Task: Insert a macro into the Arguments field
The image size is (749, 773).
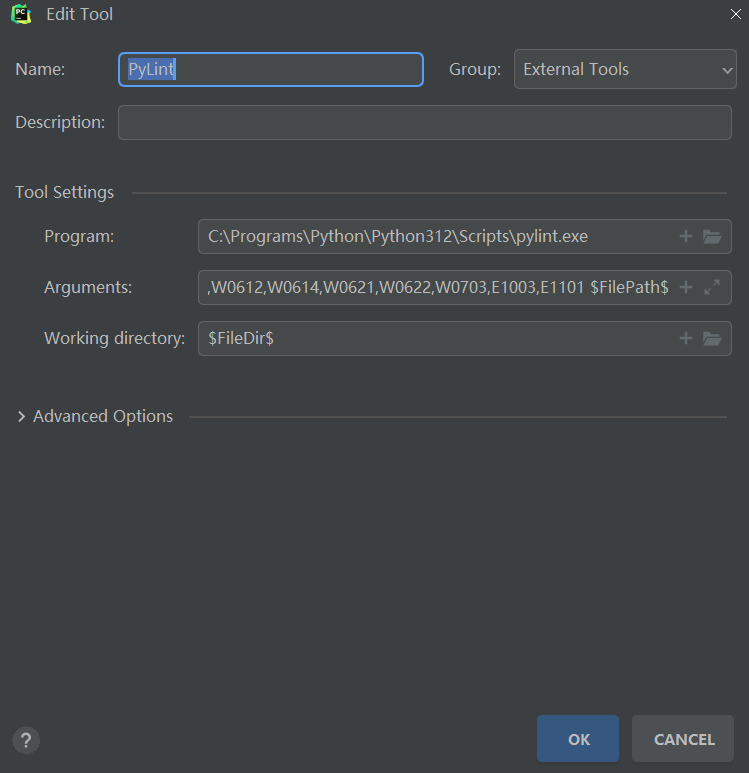Action: coord(686,287)
